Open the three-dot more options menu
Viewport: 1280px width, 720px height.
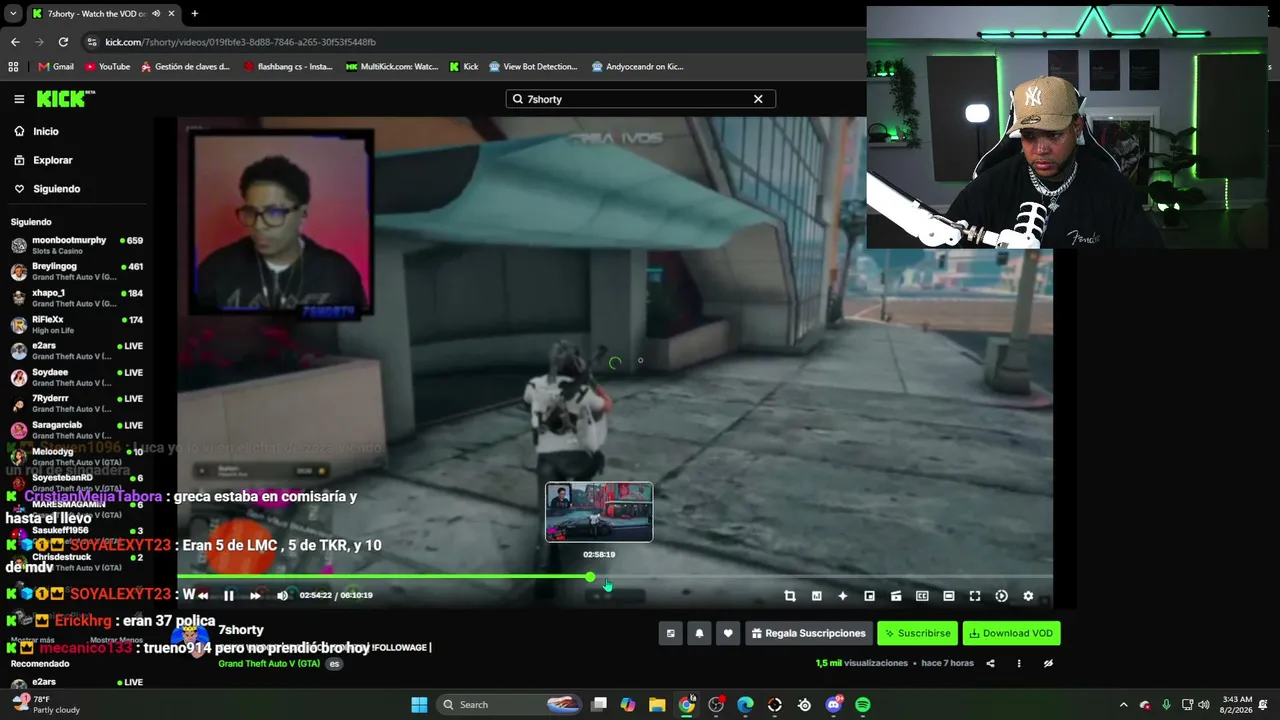1019,663
